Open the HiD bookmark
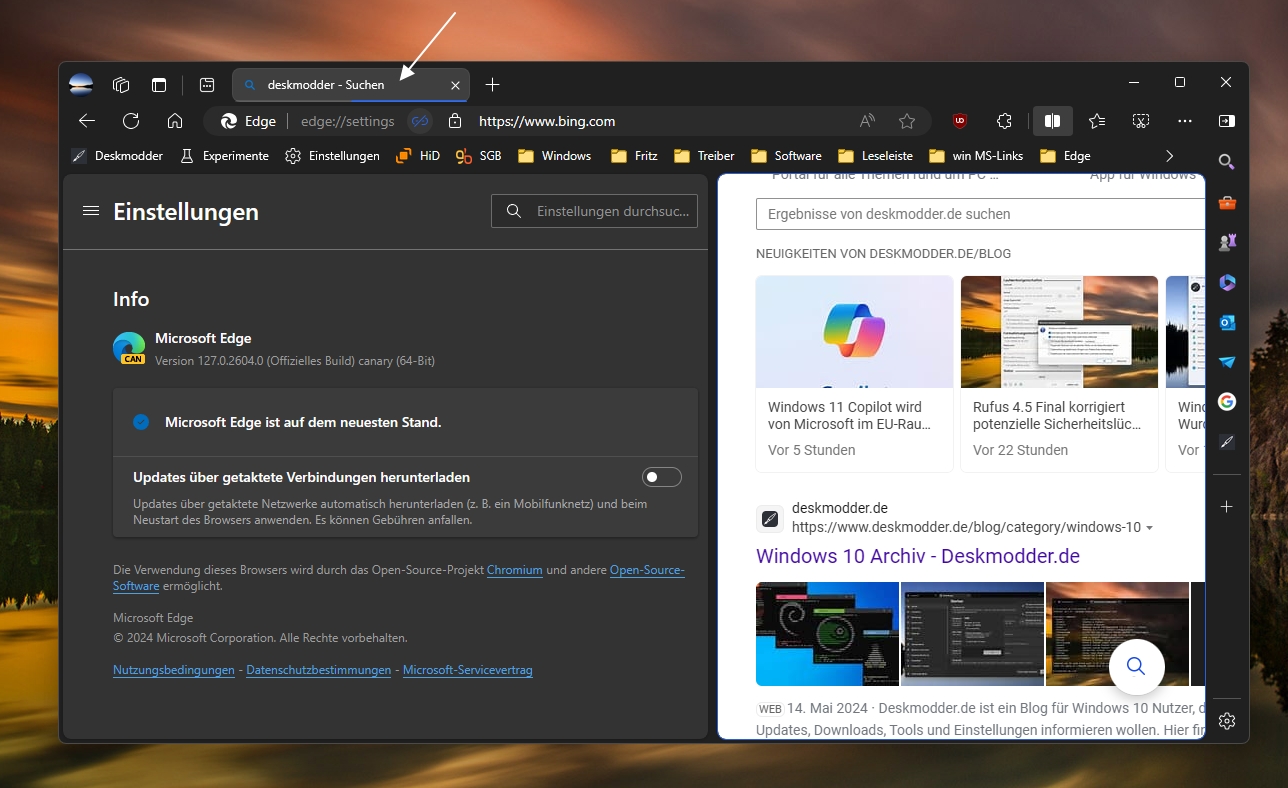This screenshot has height=788, width=1288. click(x=418, y=156)
